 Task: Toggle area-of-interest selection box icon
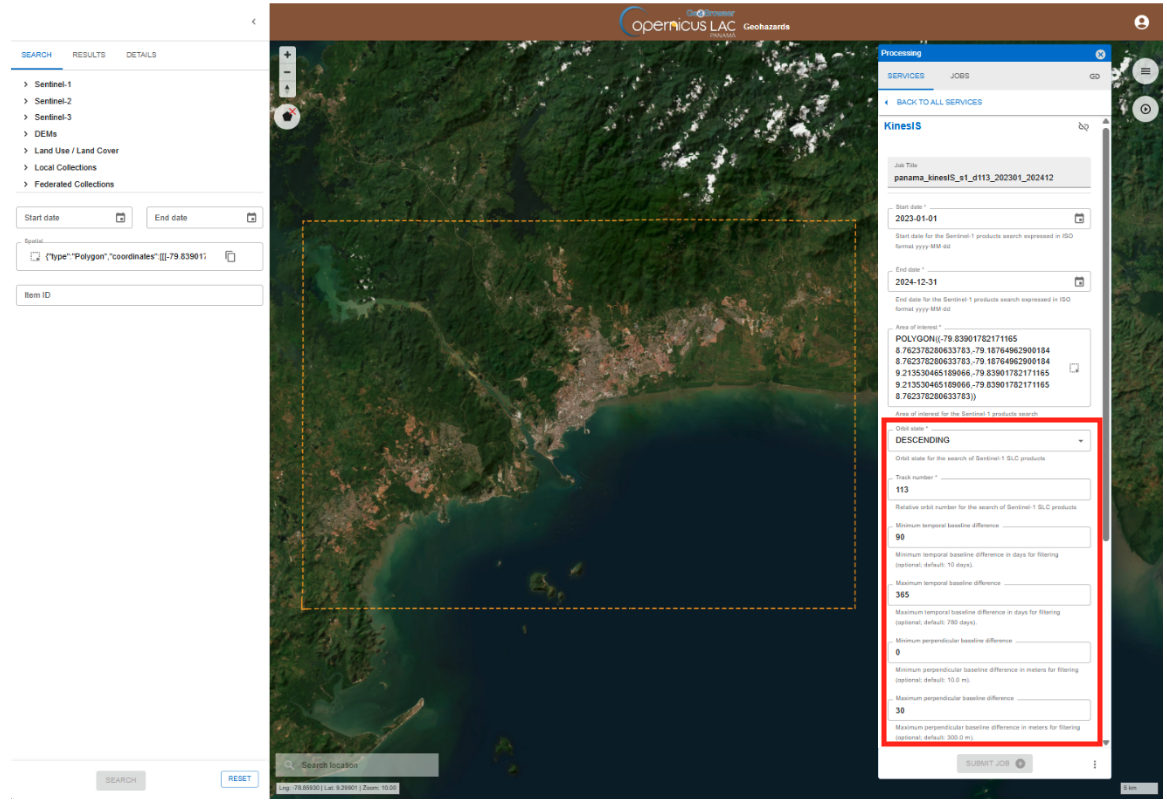1074,368
